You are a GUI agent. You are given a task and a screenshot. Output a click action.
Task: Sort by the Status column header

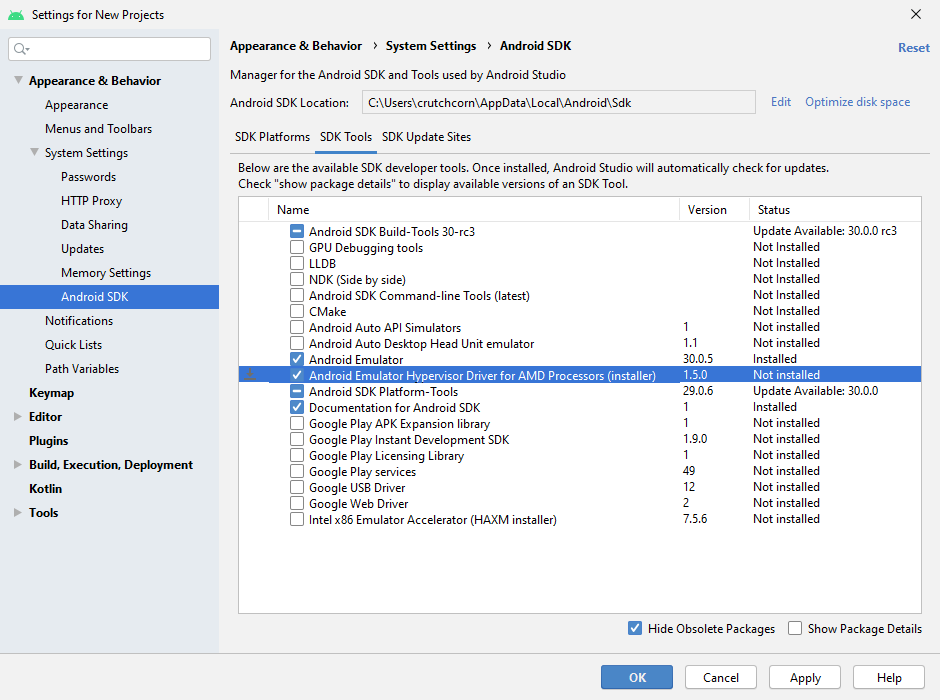coord(835,210)
